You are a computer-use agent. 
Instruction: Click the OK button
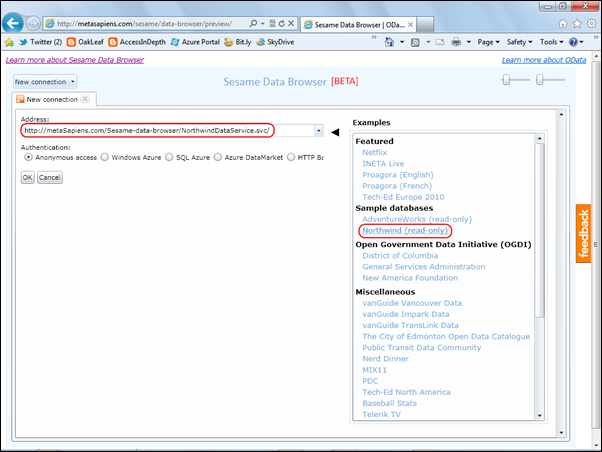click(28, 177)
